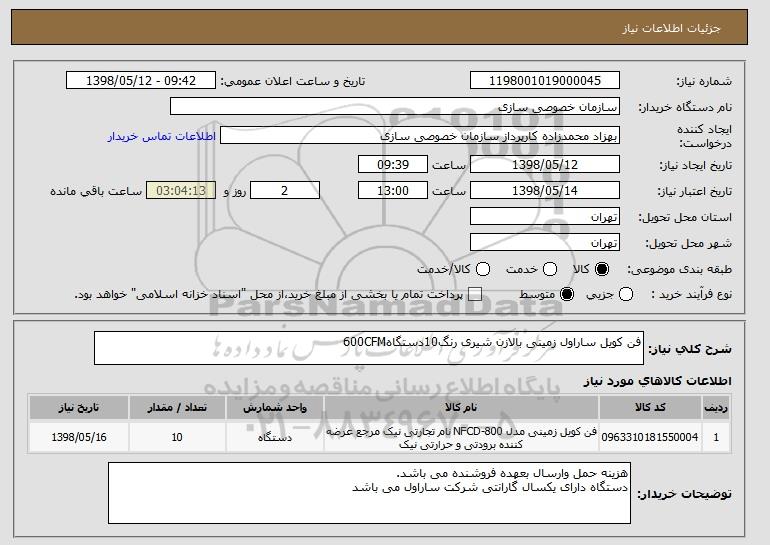The height and width of the screenshot is (545, 770).
Task: Click the ساعت باقی مانده label
Action: pyautogui.click(x=96, y=191)
